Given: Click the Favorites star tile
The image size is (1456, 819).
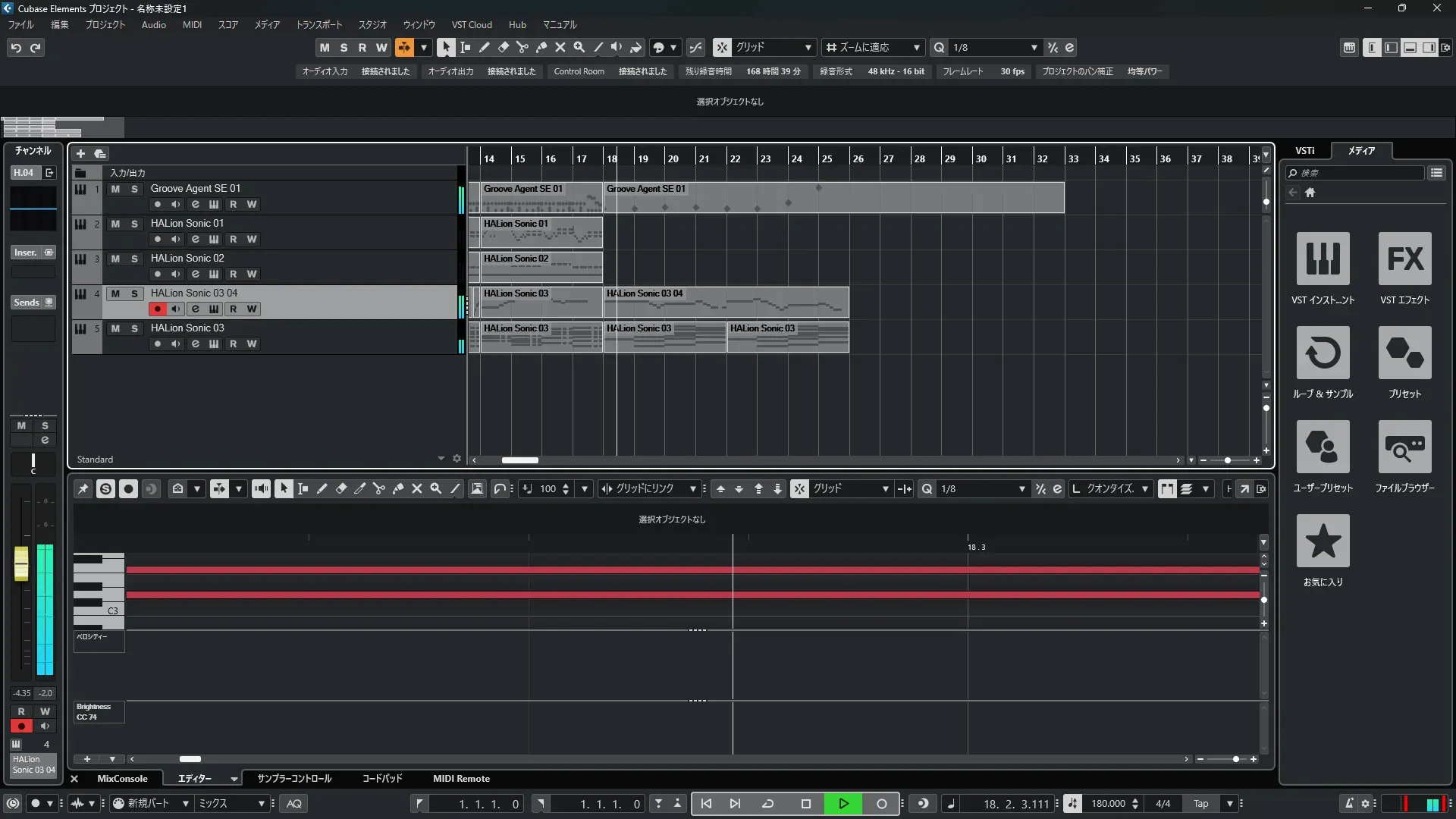Looking at the screenshot, I should point(1323,541).
